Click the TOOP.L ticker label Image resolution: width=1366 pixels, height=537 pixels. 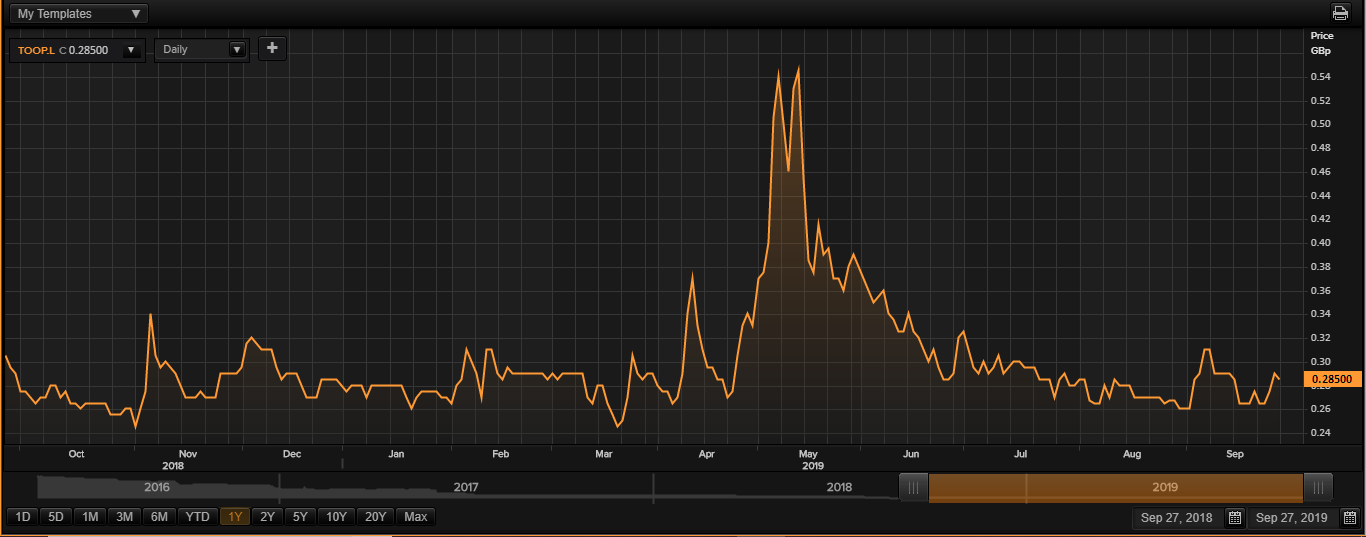coord(35,50)
